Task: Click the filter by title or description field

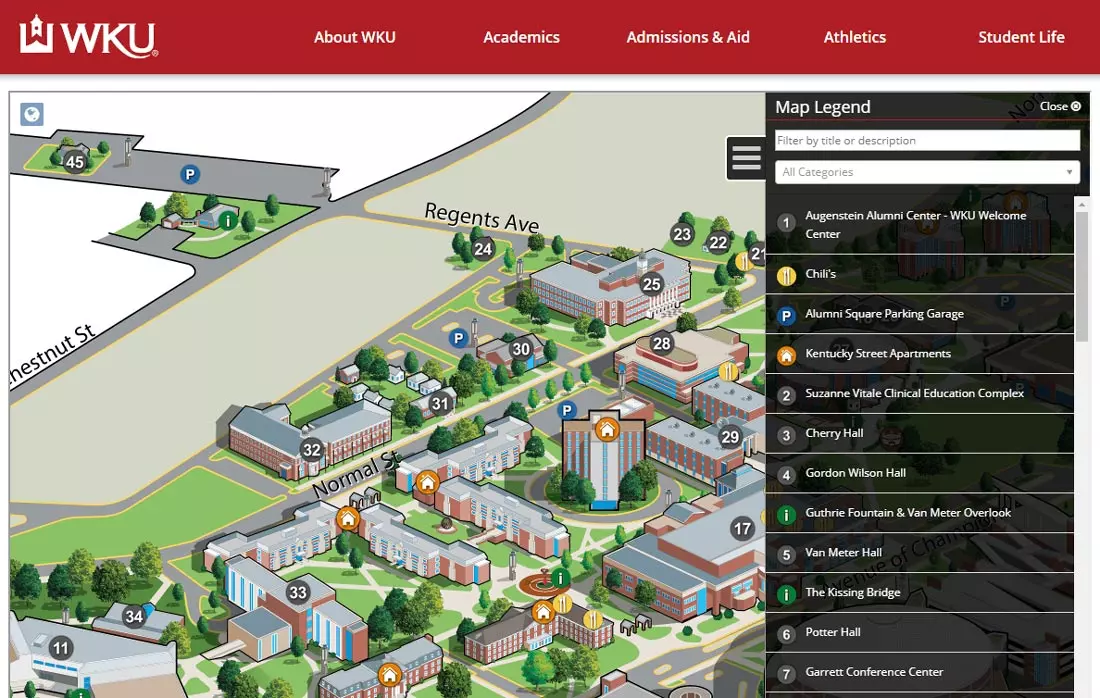Action: [926, 139]
